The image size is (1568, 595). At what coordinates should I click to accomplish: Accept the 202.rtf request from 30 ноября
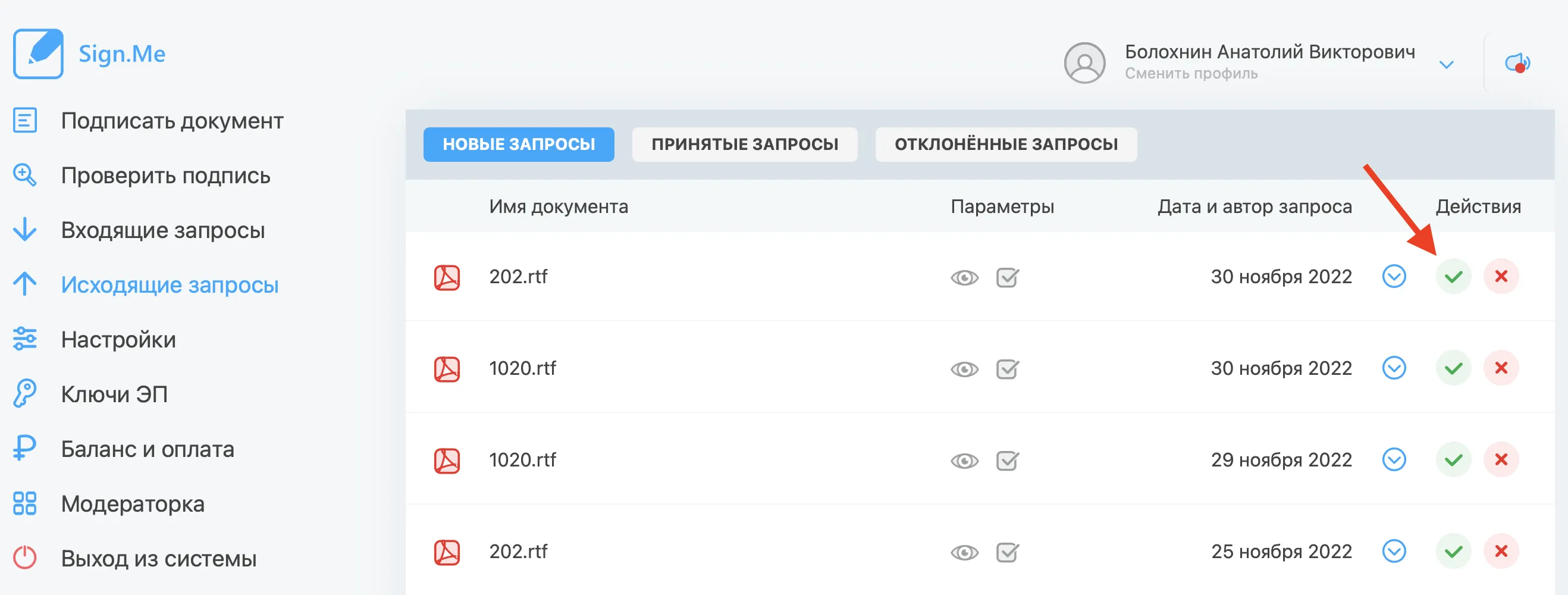[x=1454, y=277]
